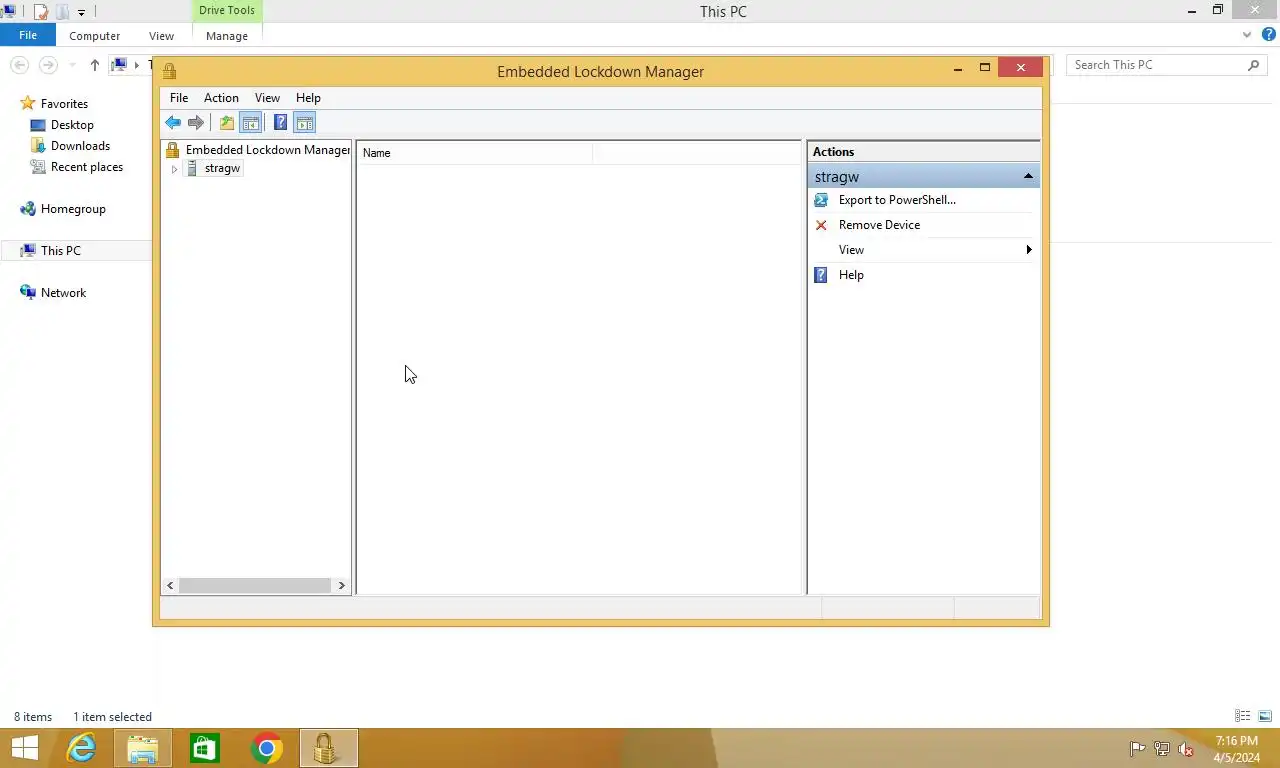1280x768 pixels.
Task: Click the lock icon in Lockdown Manager title bar
Action: (x=169, y=71)
